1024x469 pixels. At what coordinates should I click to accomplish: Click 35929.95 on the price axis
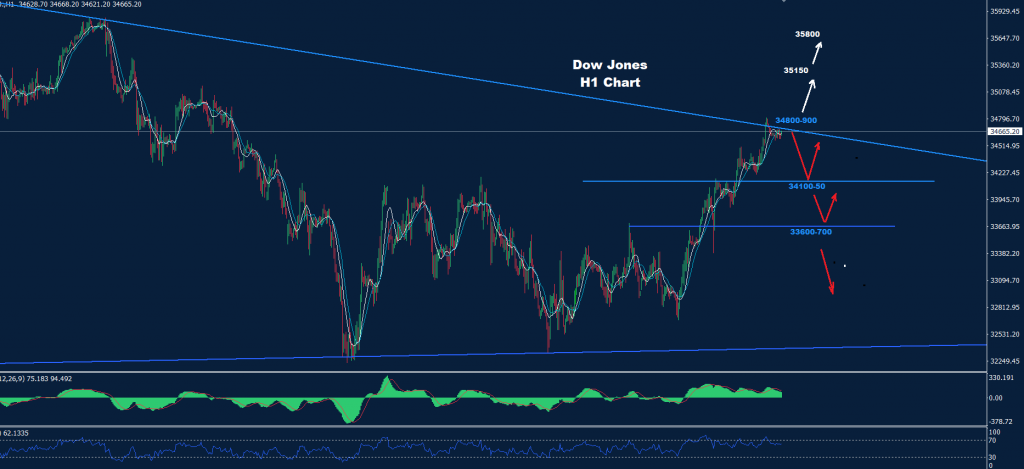coord(1006,11)
